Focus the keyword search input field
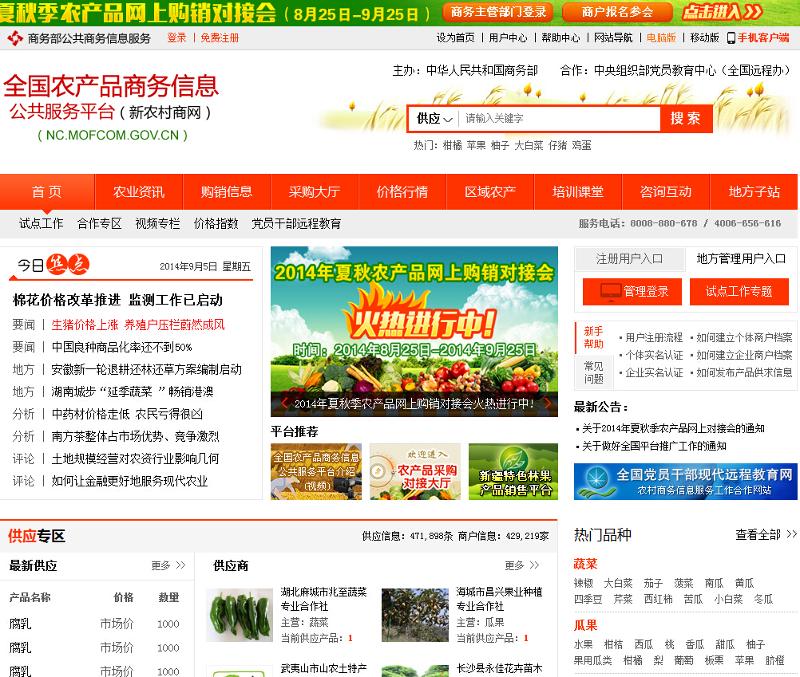Screen dimensions: 800x677 (x=558, y=118)
